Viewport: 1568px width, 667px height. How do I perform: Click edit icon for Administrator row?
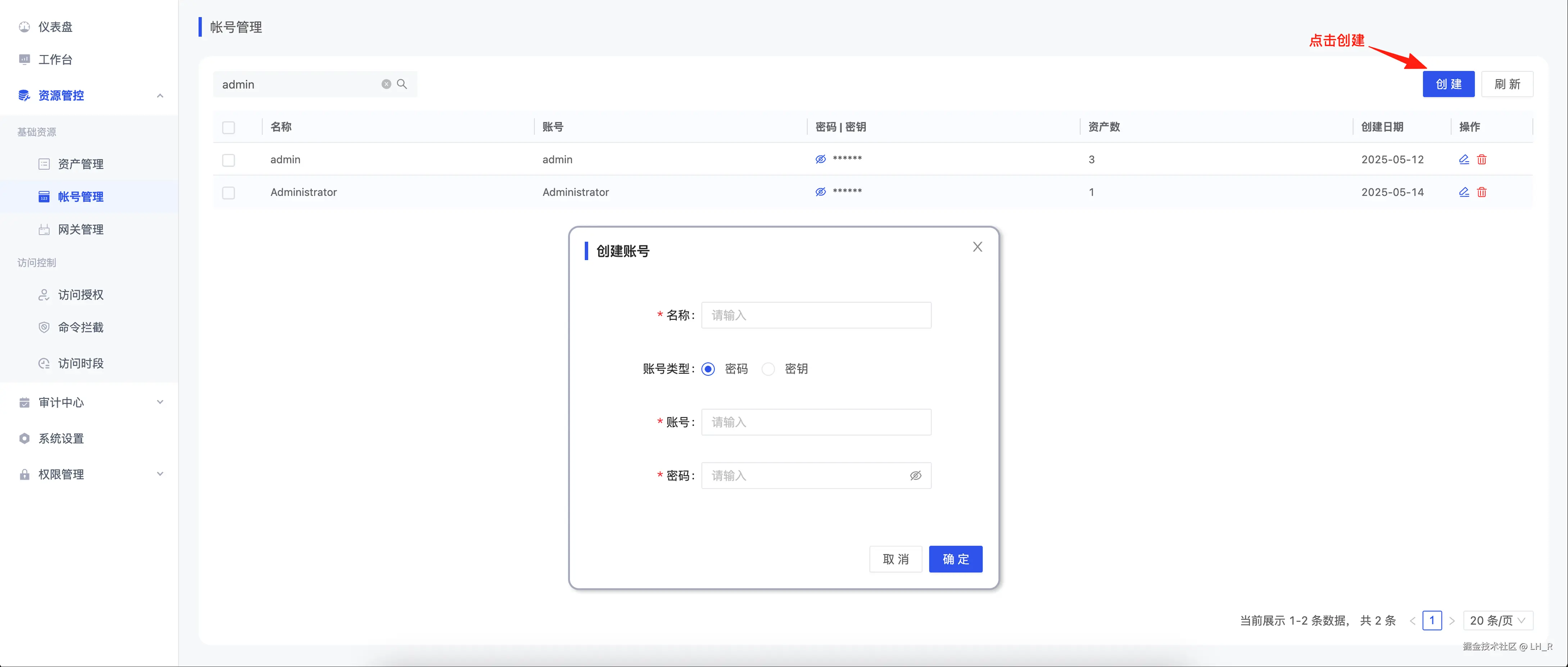pyautogui.click(x=1464, y=192)
